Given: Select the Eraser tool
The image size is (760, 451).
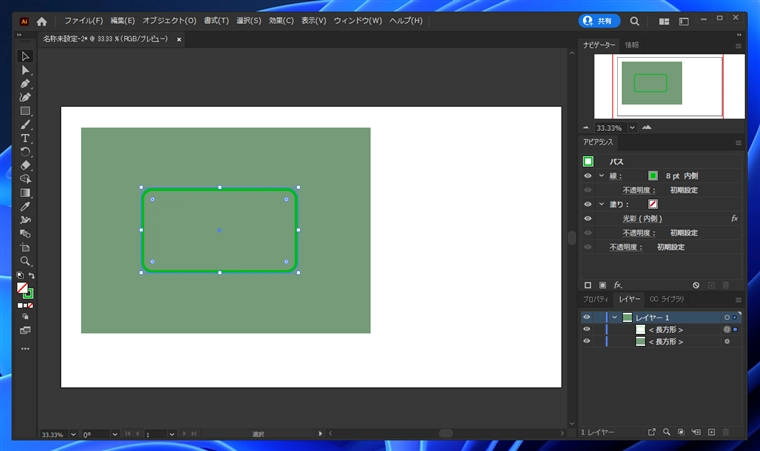Looking at the screenshot, I should 25,165.
